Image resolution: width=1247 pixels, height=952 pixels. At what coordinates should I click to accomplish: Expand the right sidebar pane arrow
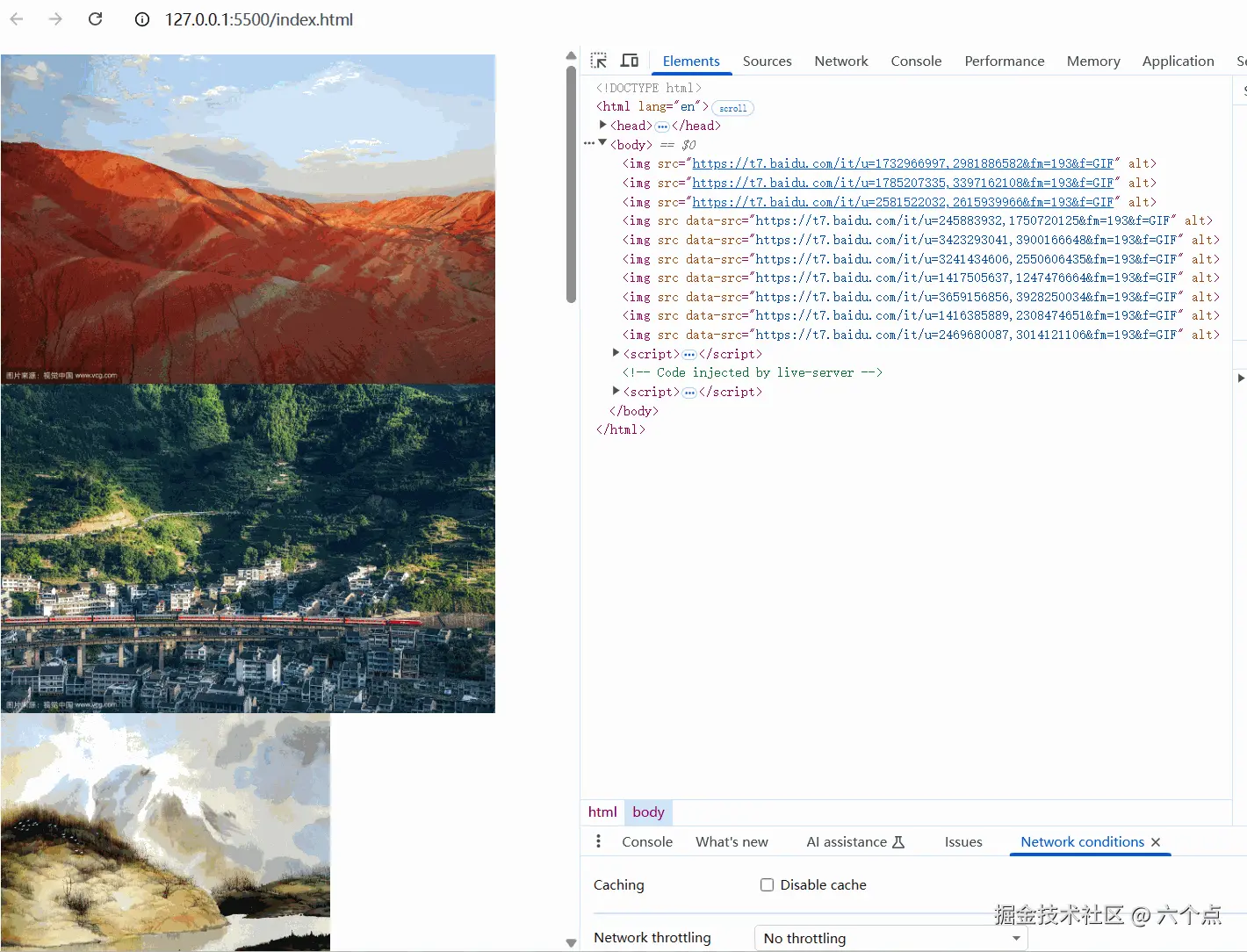pos(1240,378)
